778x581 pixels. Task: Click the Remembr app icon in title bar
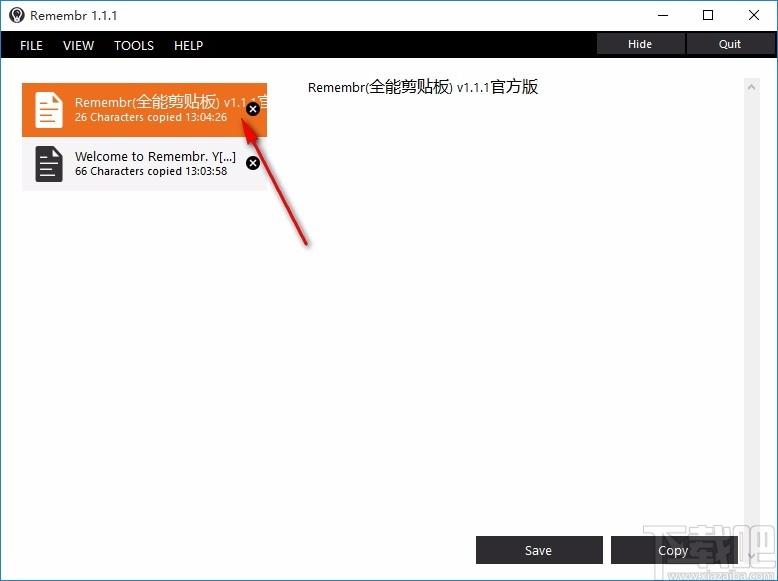16,15
